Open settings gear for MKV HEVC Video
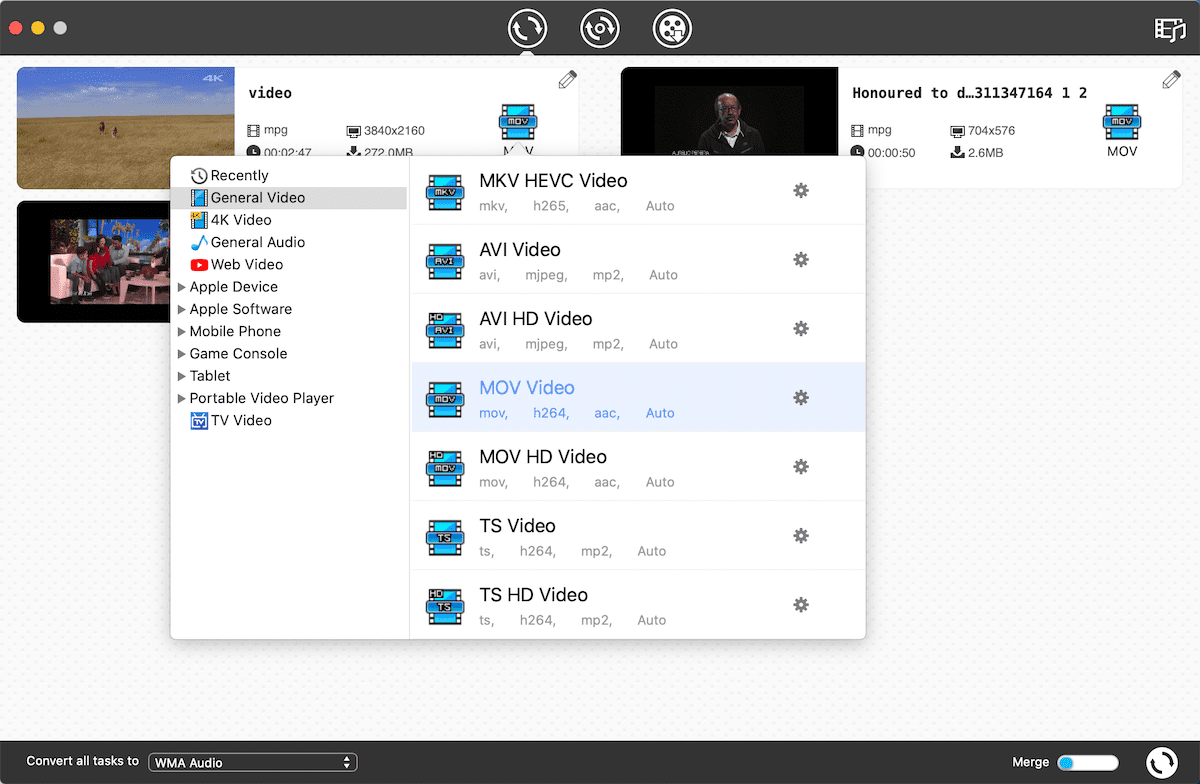1200x784 pixels. tap(800, 190)
